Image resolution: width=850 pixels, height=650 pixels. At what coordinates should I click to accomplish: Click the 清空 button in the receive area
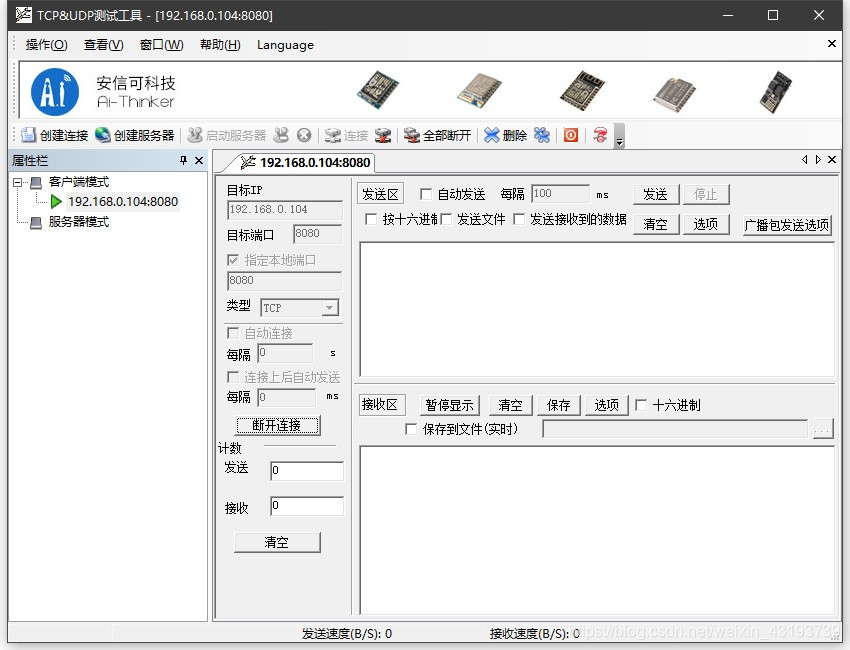click(x=510, y=405)
